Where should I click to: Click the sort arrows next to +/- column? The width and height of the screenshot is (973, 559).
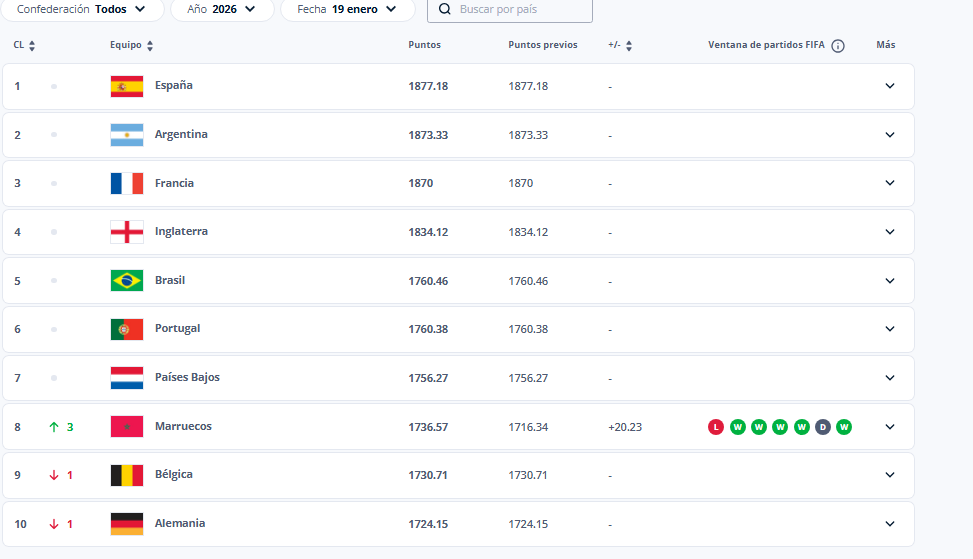(x=629, y=45)
